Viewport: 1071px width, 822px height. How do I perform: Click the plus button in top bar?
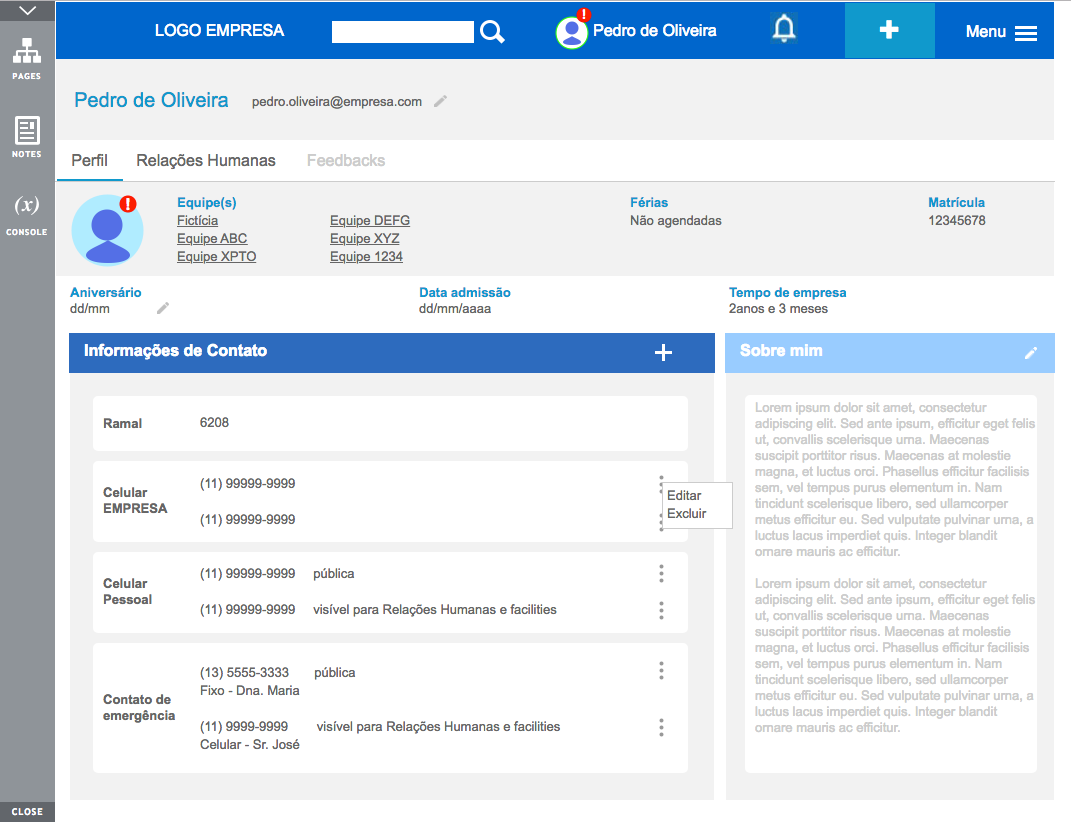click(889, 31)
